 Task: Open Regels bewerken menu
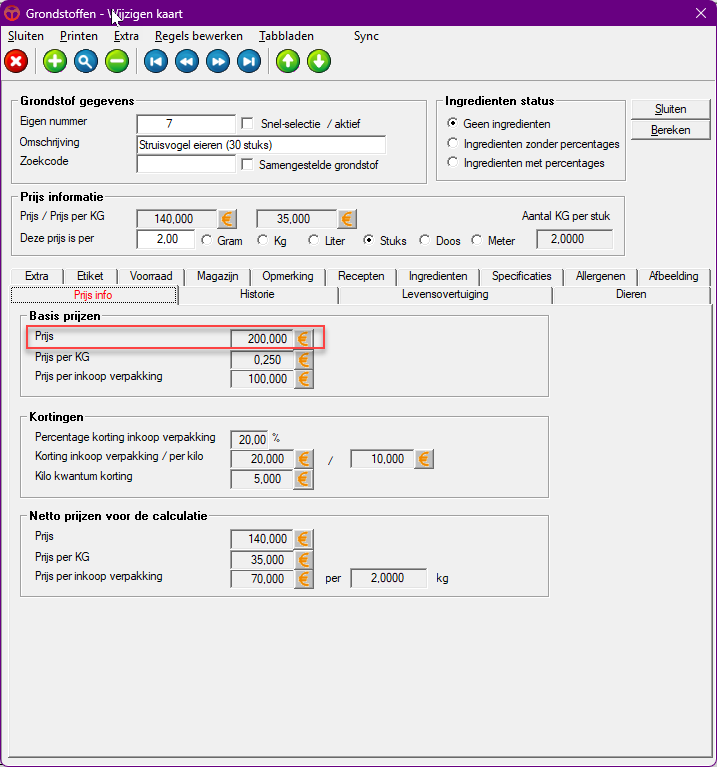tap(199, 36)
